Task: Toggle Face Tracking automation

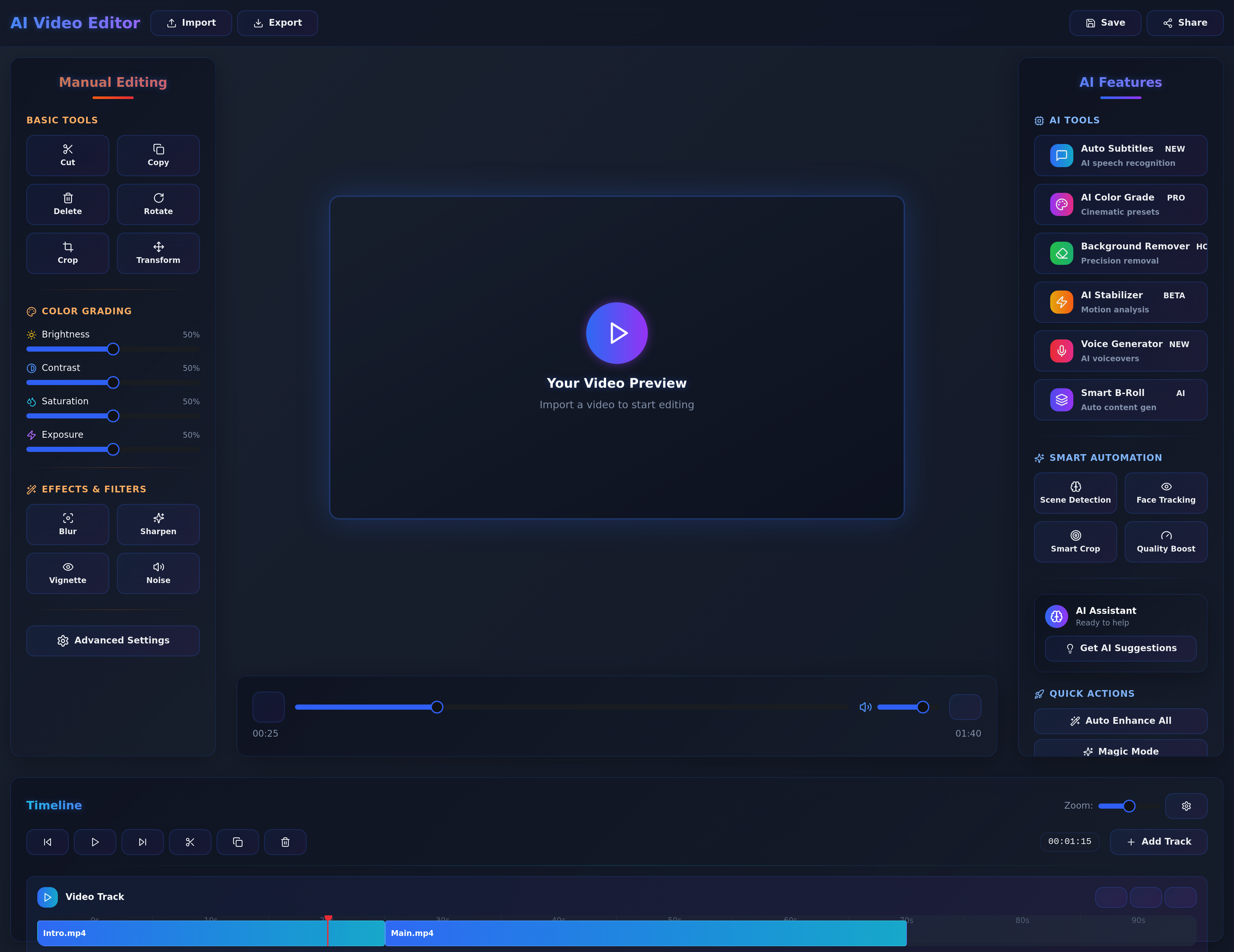Action: click(1166, 493)
